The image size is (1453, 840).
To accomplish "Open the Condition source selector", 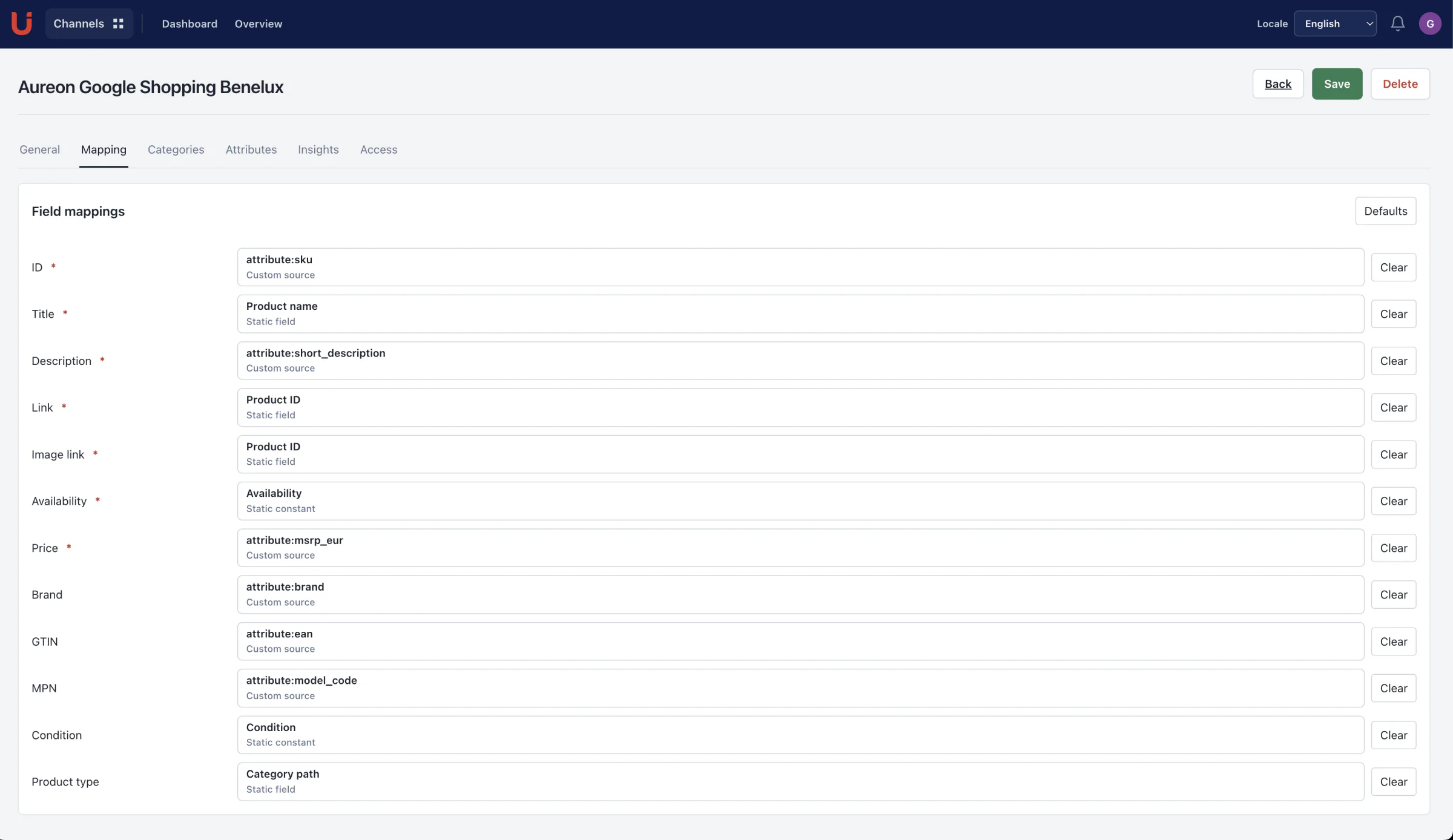I will pyautogui.click(x=800, y=735).
